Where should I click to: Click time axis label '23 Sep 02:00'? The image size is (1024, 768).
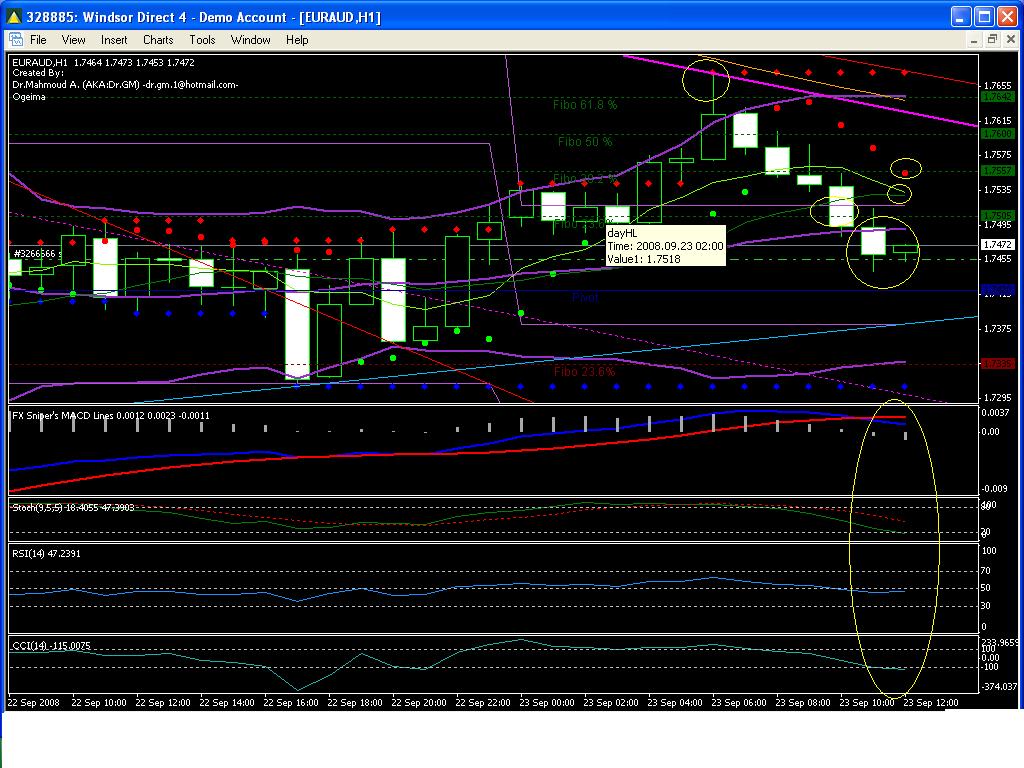click(x=611, y=703)
